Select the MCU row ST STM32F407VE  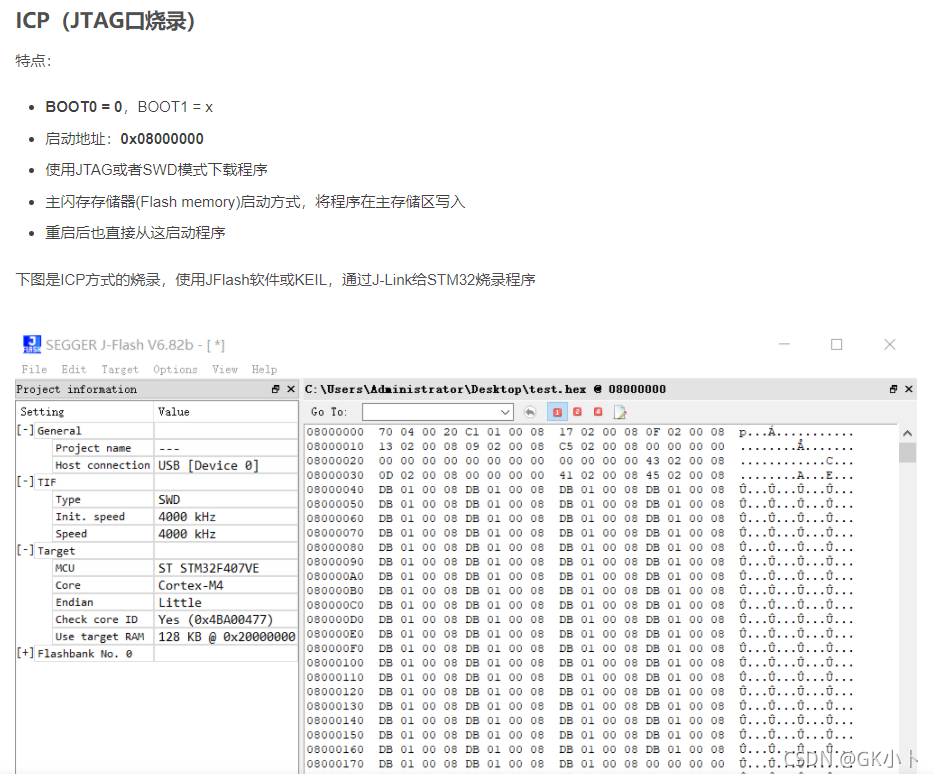208,568
